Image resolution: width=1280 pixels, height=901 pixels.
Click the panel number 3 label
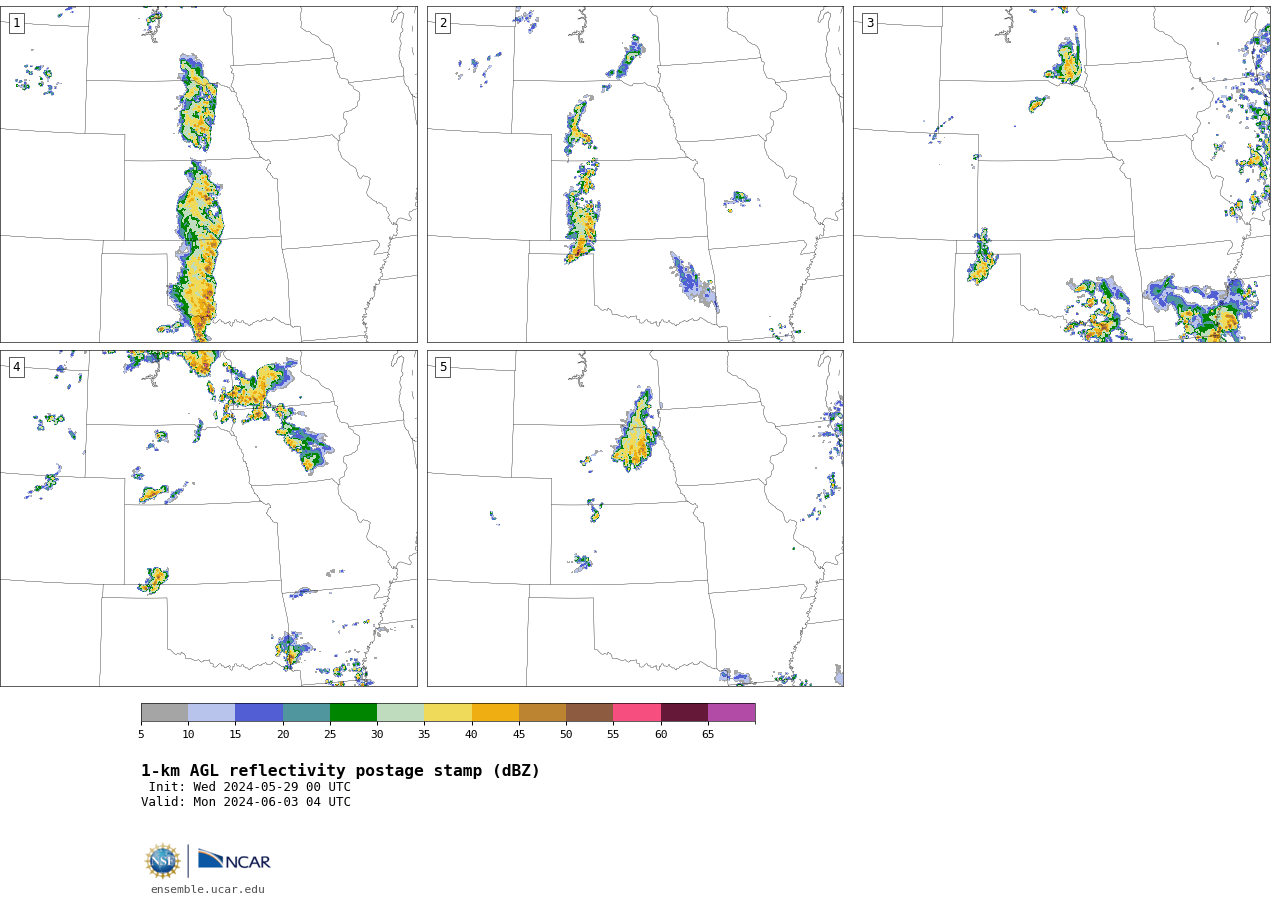tap(869, 23)
